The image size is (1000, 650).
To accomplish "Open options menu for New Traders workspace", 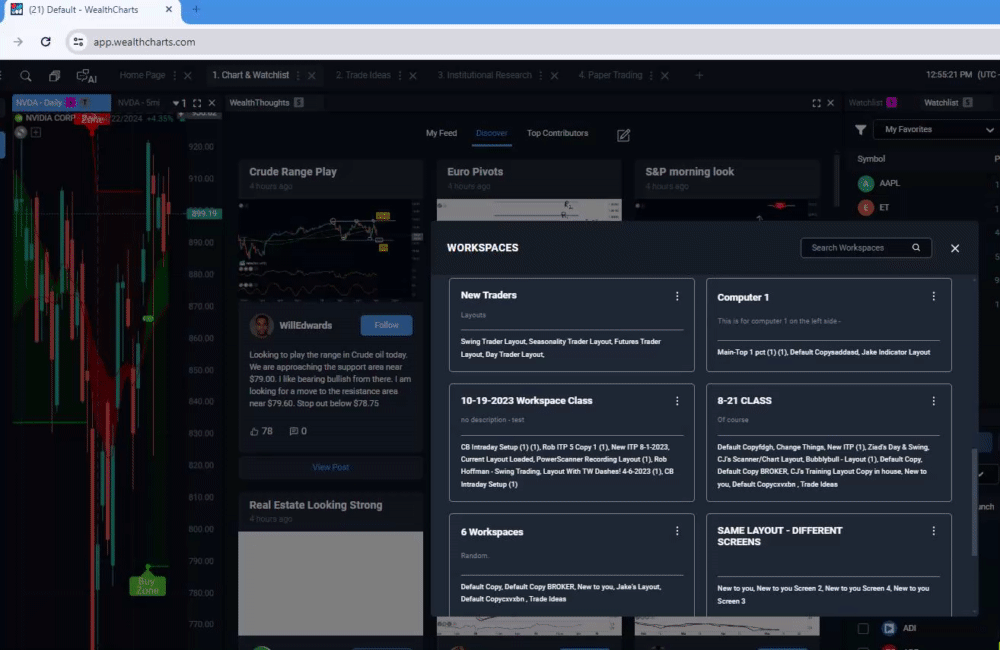I will [x=677, y=296].
